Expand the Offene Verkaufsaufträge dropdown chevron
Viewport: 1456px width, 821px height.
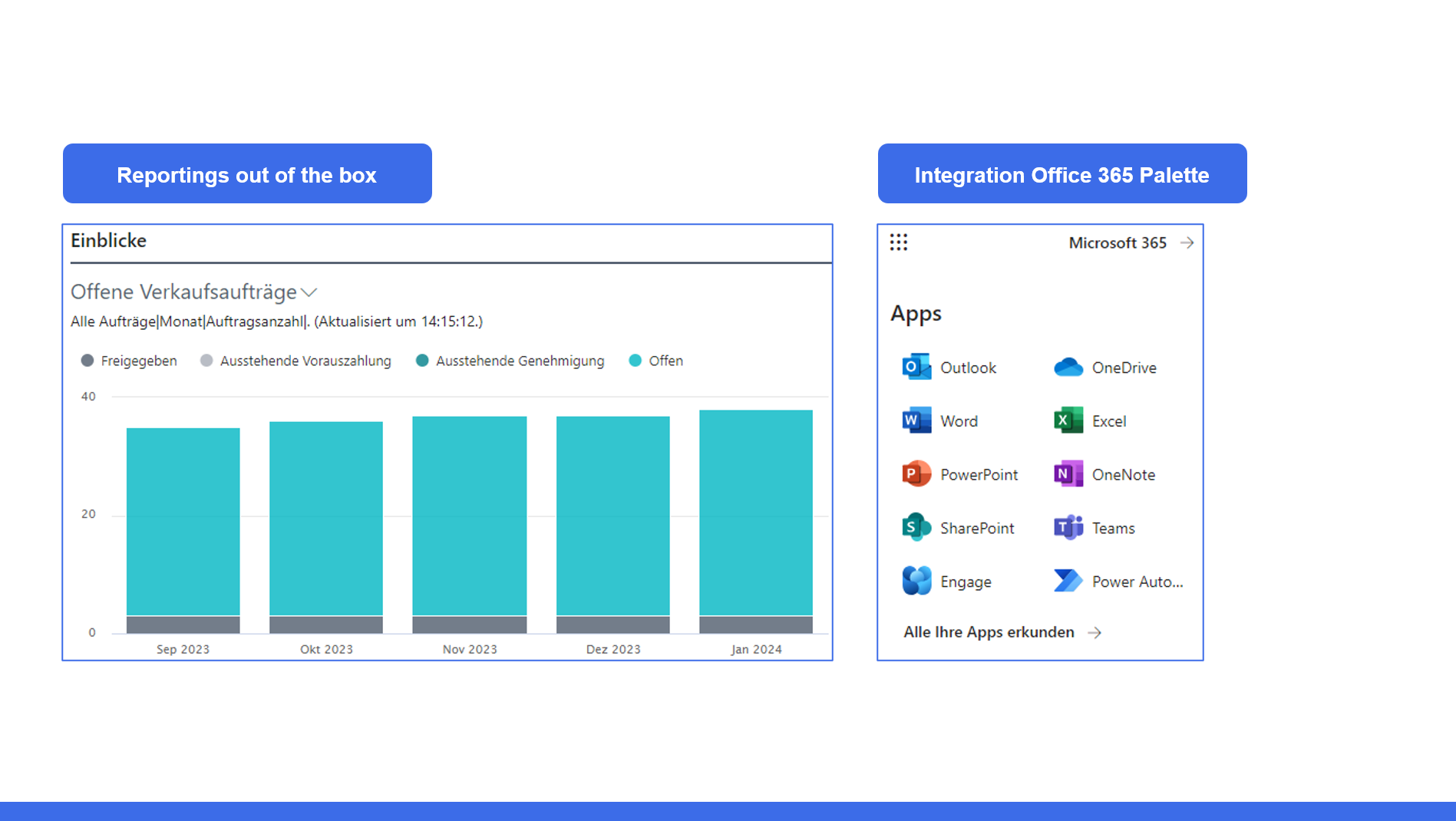tap(309, 292)
